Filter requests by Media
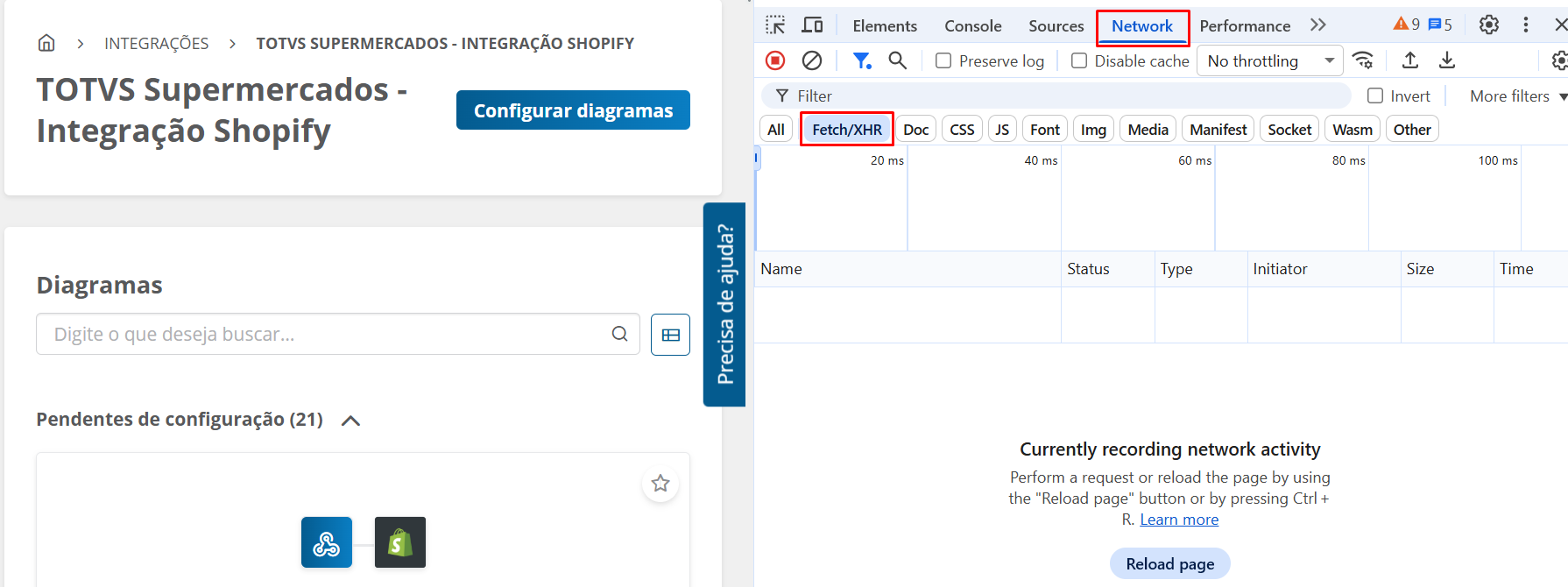 1148,129
